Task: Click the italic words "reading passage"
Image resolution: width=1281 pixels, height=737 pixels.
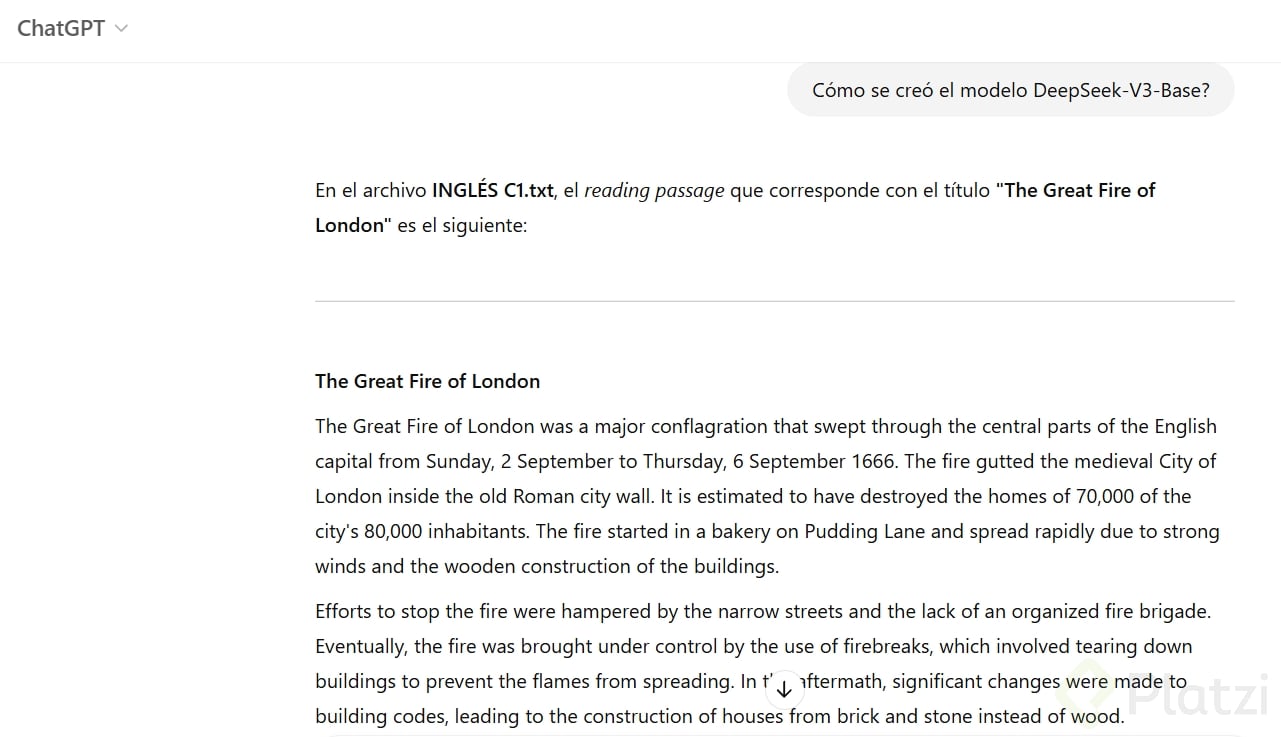Action: point(654,190)
